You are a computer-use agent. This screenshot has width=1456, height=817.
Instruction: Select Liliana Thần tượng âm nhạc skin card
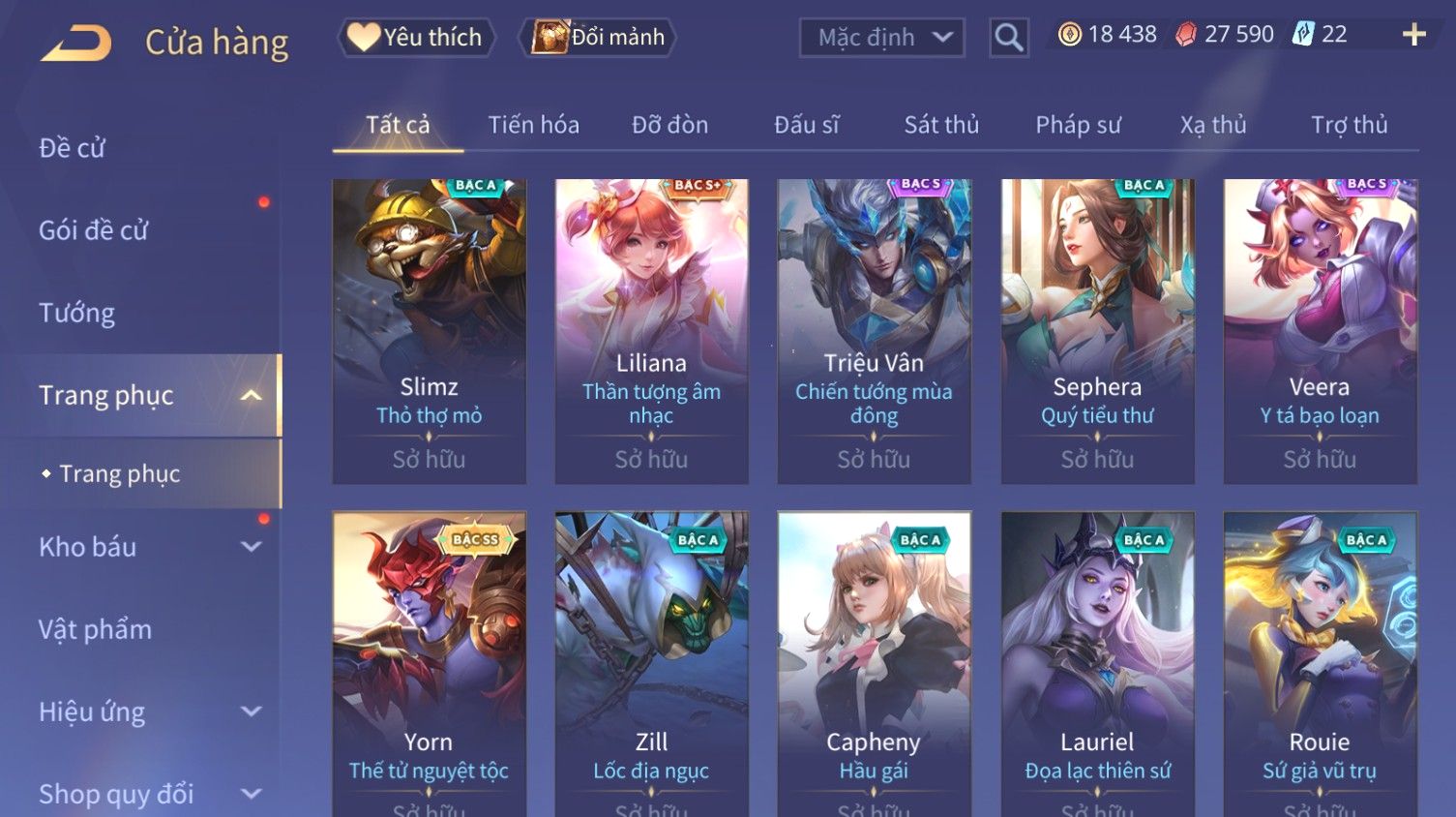click(x=651, y=331)
